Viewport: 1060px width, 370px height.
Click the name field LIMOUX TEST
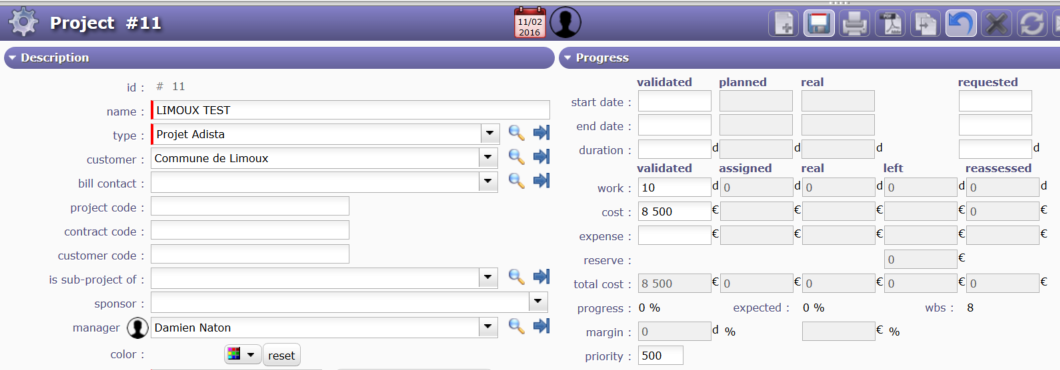[x=351, y=110]
